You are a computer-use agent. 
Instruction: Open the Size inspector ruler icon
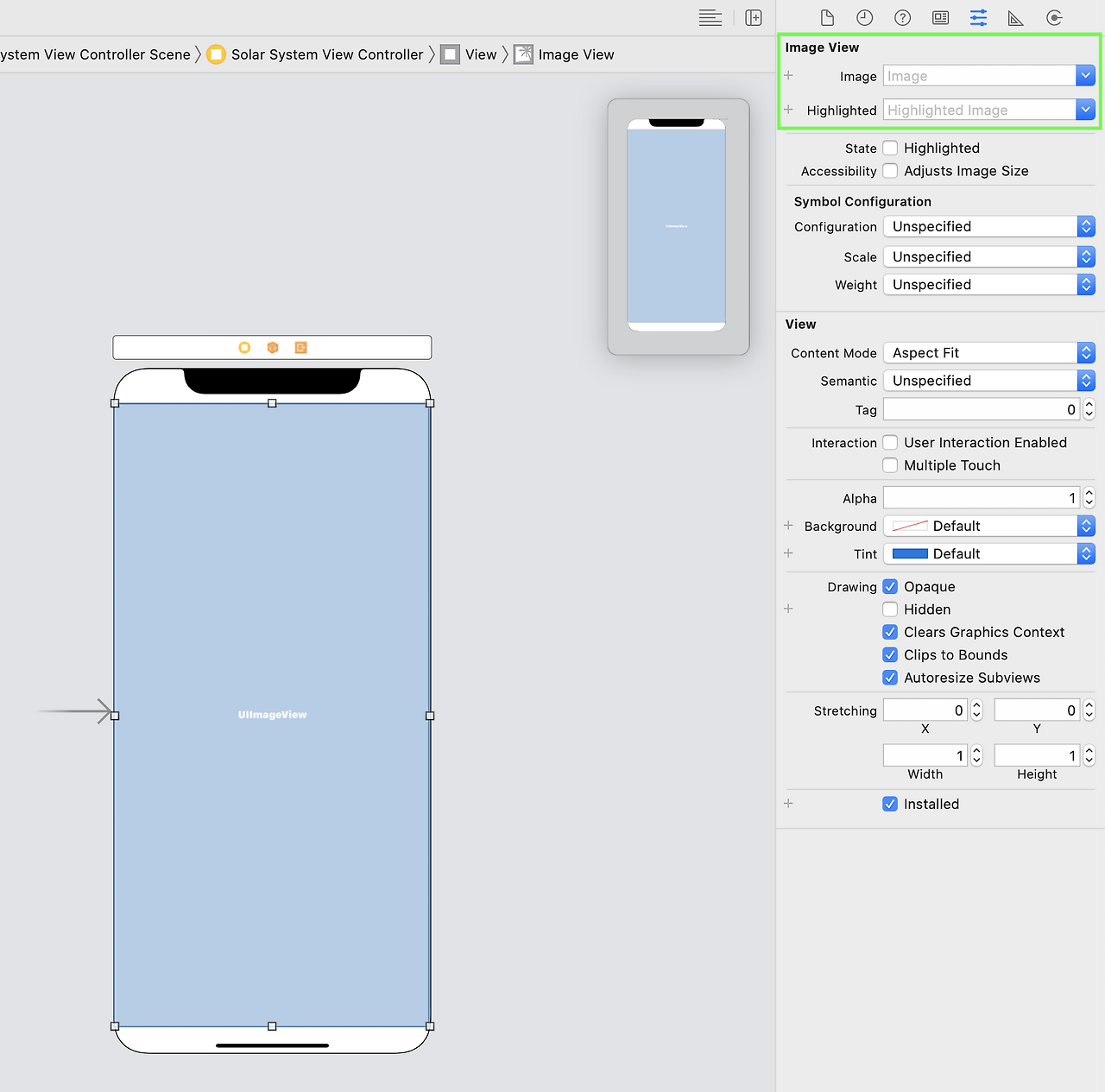[1016, 18]
